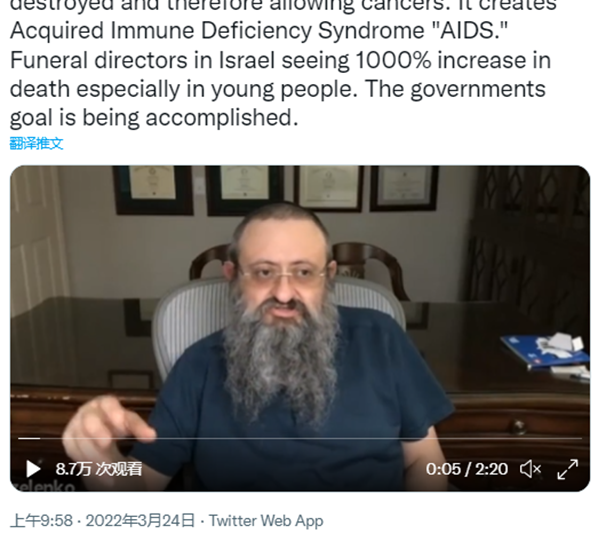Click the 8.7万 次观看 view count
The width and height of the screenshot is (598, 536).
coord(99,469)
